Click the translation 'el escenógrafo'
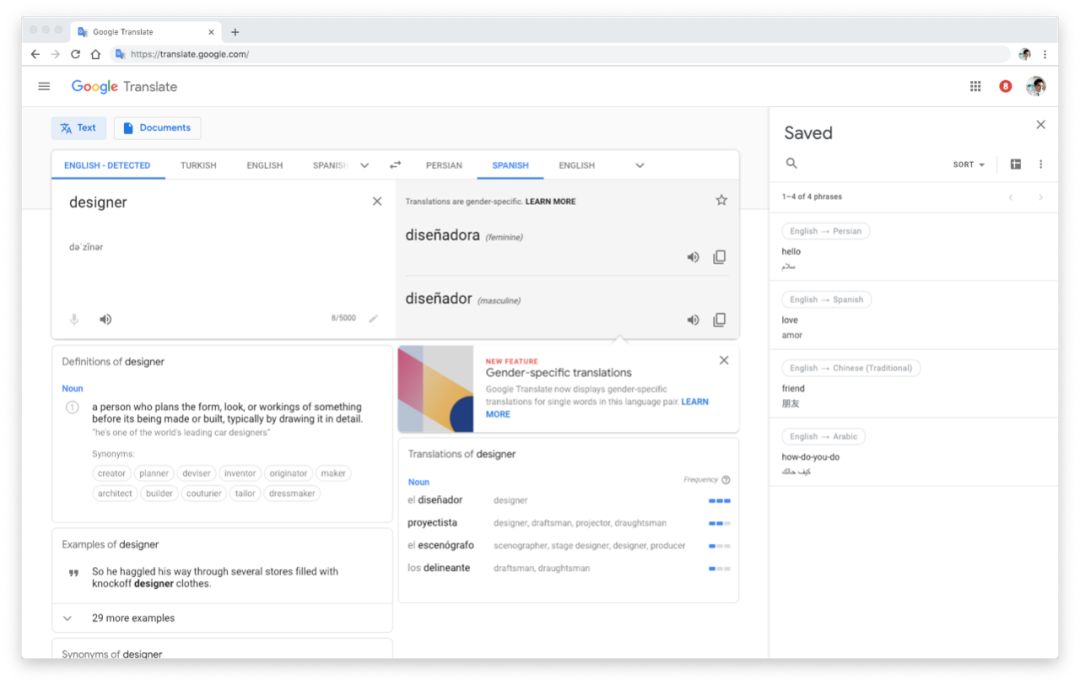This screenshot has width=1080, height=685. coord(441,545)
